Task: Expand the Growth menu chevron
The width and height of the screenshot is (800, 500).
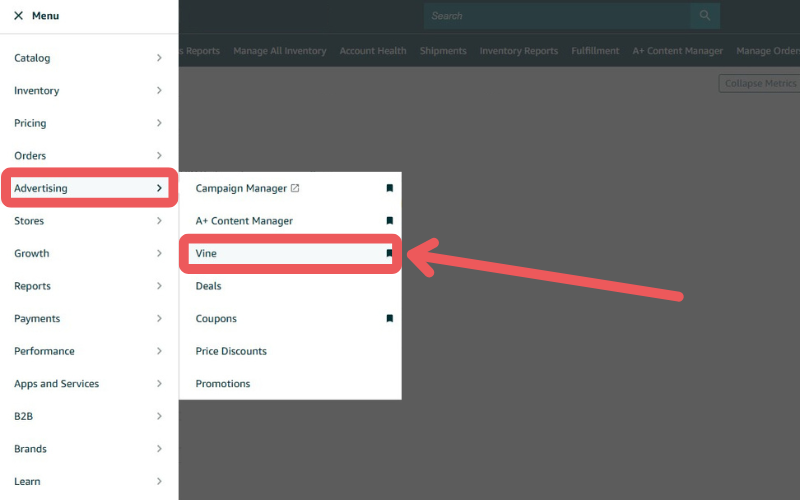Action: click(x=159, y=254)
